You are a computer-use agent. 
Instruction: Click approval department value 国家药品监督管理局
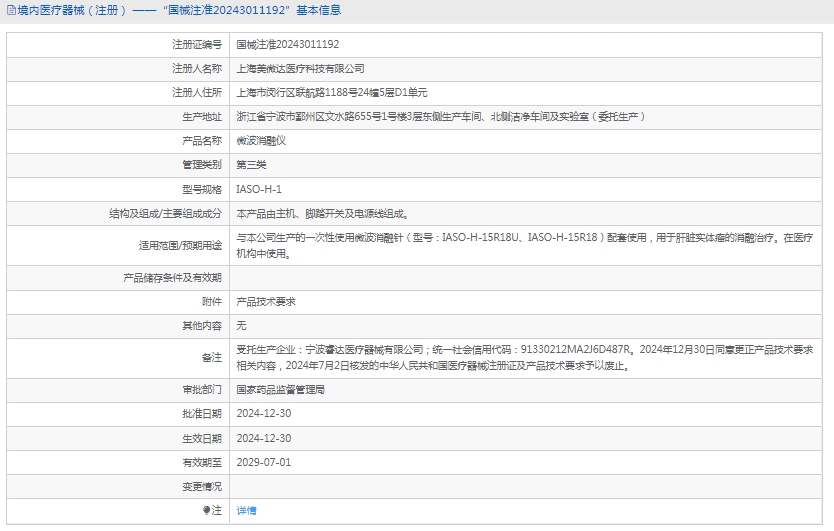[x=280, y=390]
